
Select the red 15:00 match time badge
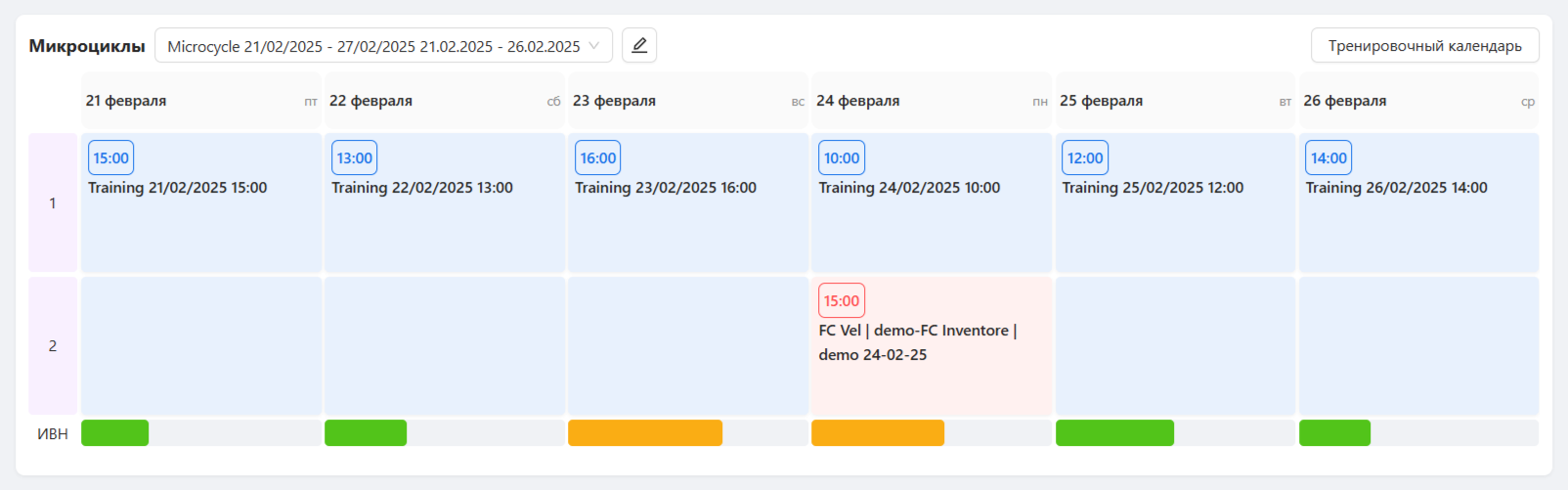tap(842, 300)
